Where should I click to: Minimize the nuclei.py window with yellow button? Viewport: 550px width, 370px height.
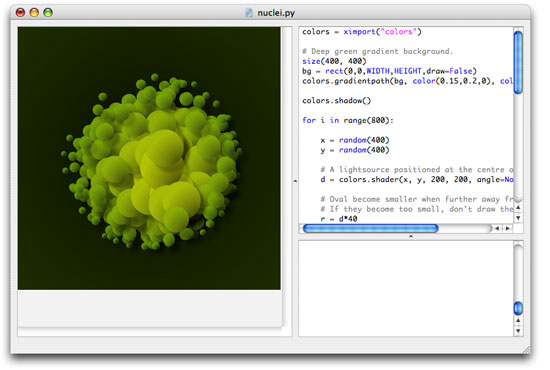[34, 13]
